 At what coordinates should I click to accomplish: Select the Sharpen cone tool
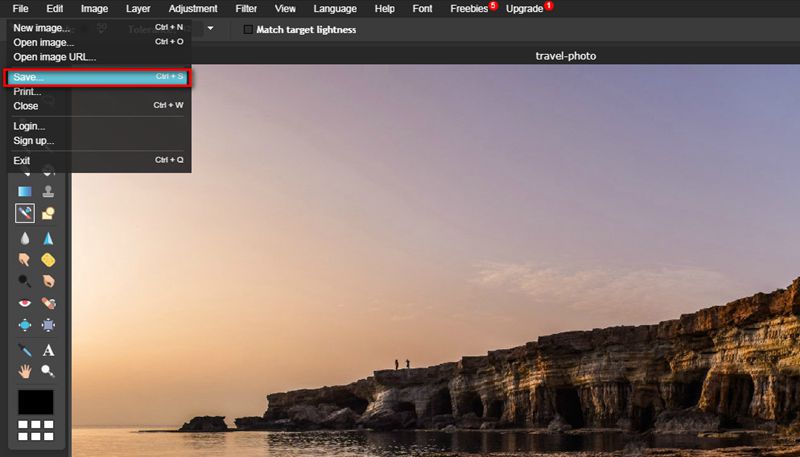(x=48, y=238)
